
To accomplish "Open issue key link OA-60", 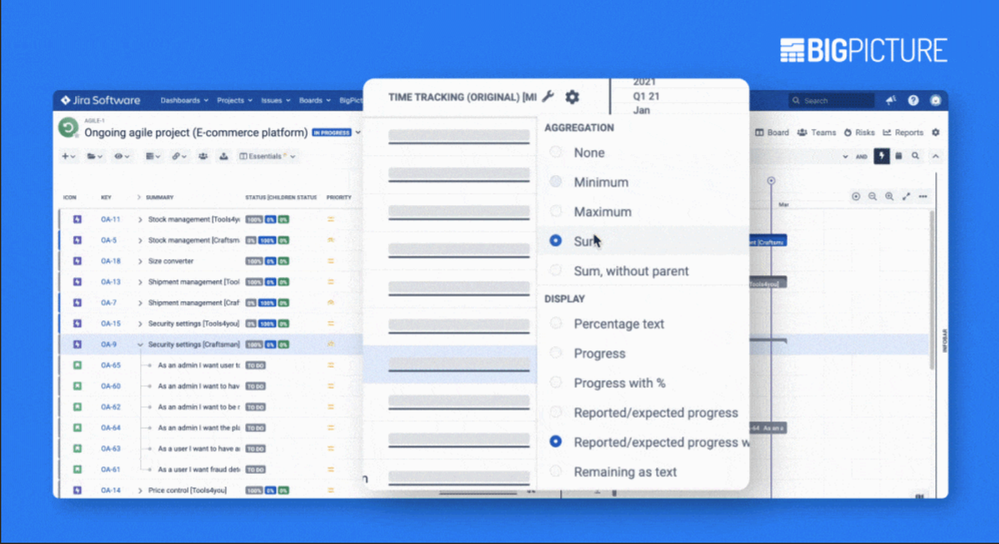I will coord(110,386).
